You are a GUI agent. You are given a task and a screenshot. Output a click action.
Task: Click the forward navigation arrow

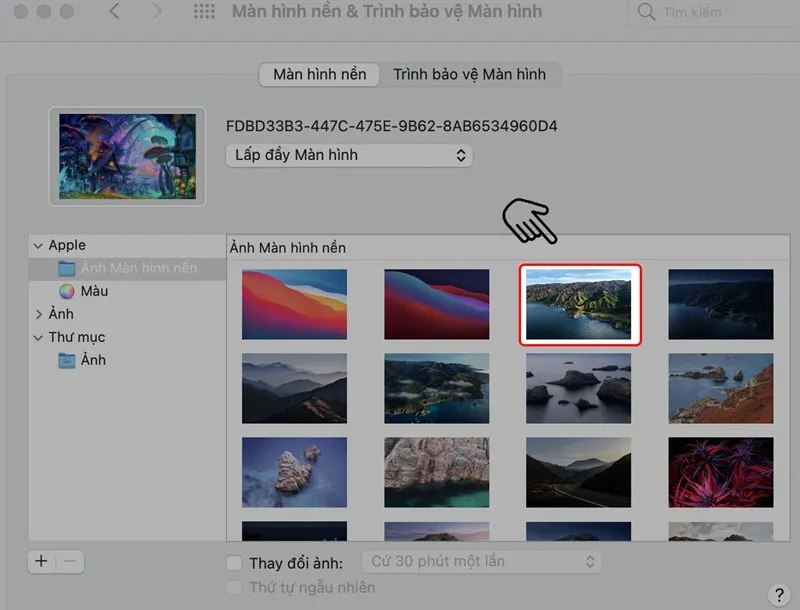coord(155,12)
